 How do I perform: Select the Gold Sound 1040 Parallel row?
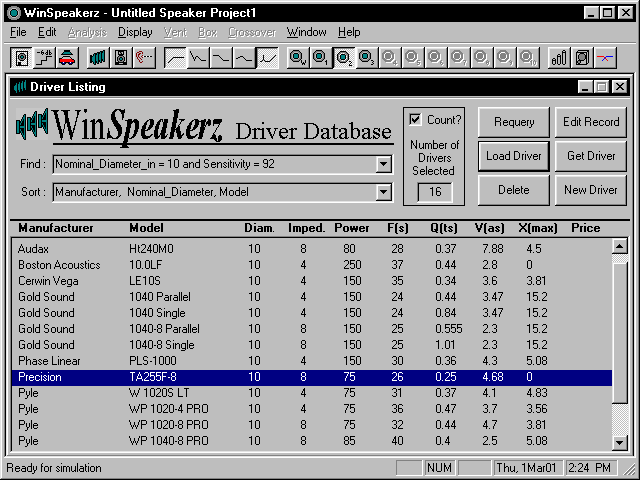pyautogui.click(x=312, y=297)
